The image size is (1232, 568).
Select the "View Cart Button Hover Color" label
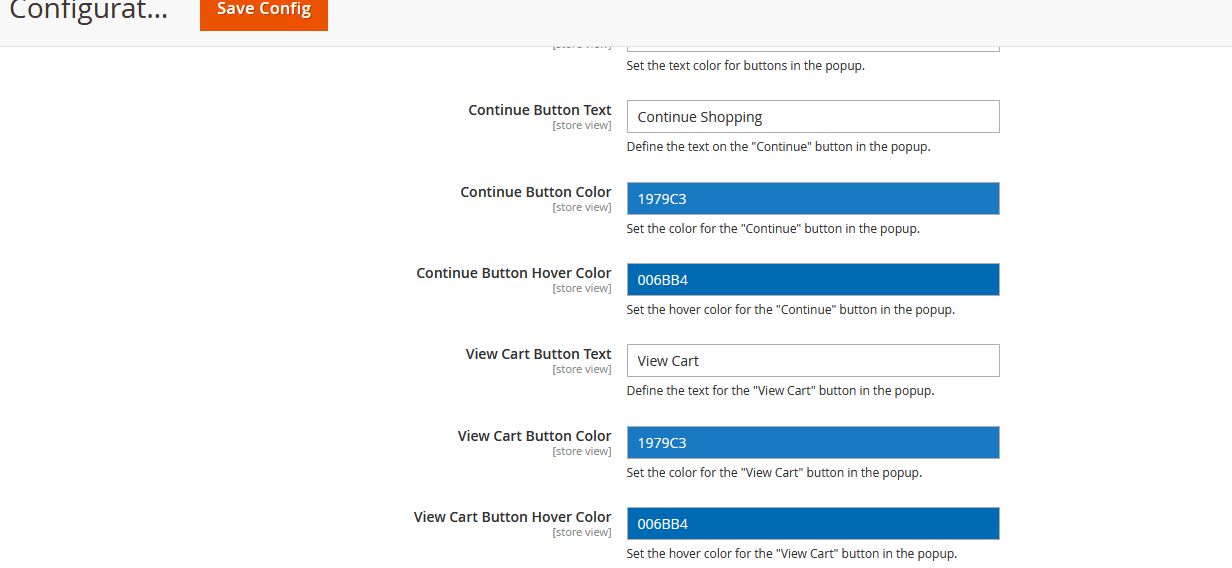[512, 517]
